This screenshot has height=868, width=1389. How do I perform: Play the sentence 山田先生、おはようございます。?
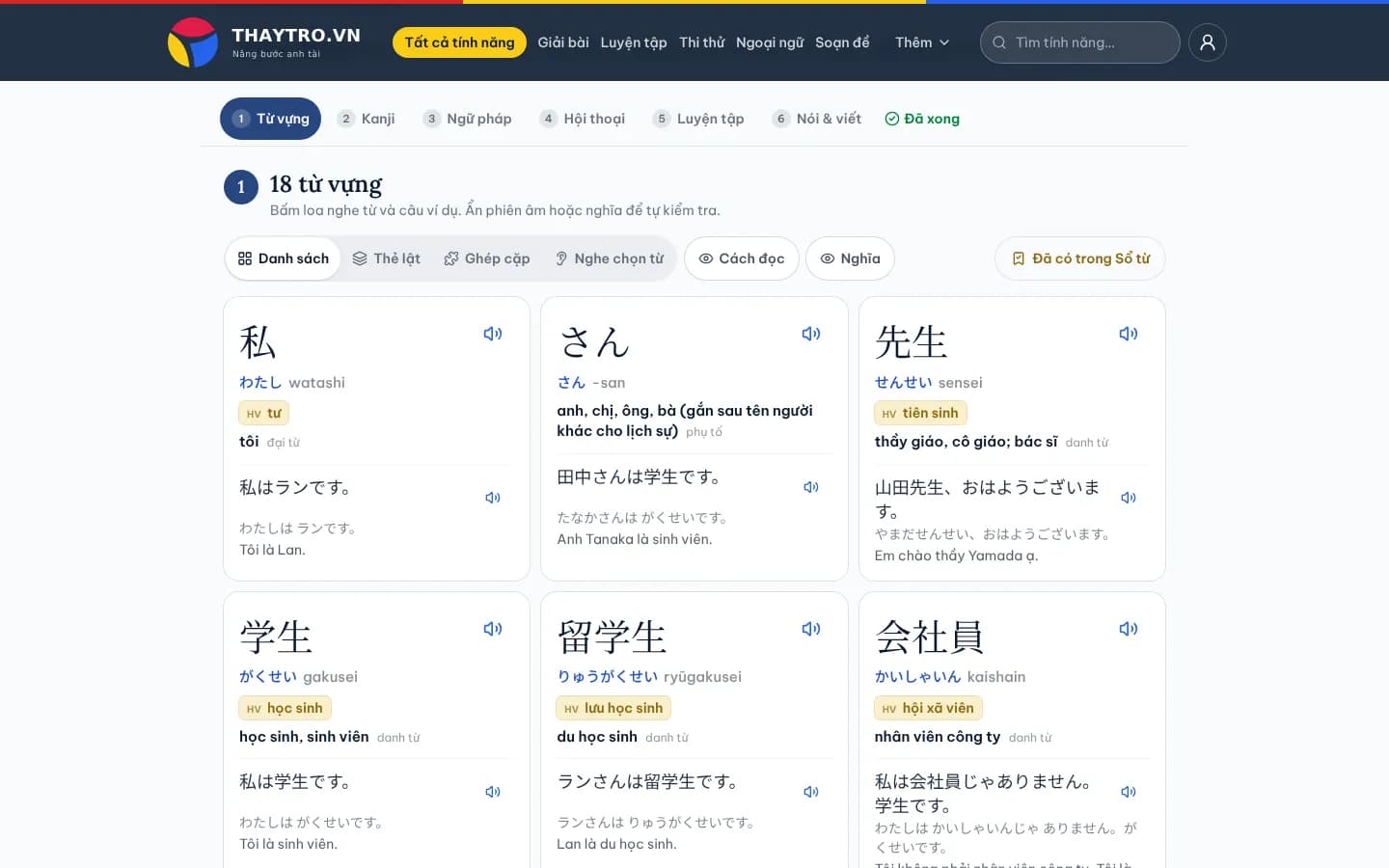click(x=1129, y=498)
